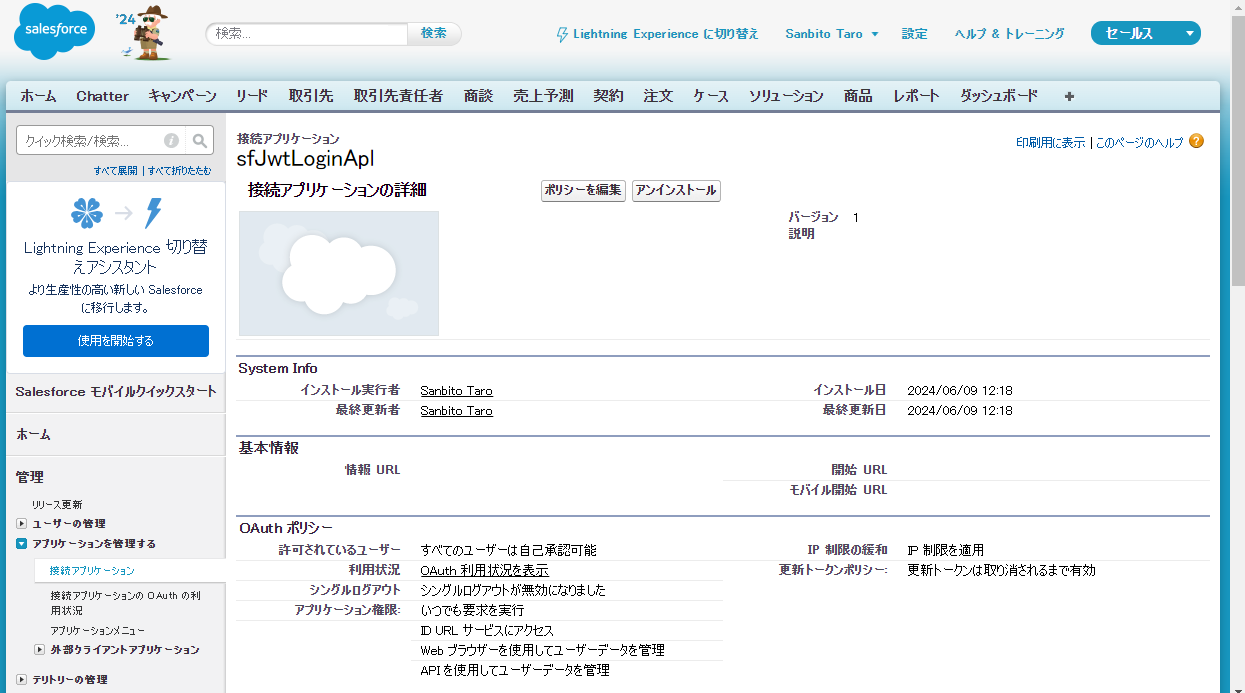Open ヘルプ & トレーニング link

point(1010,34)
